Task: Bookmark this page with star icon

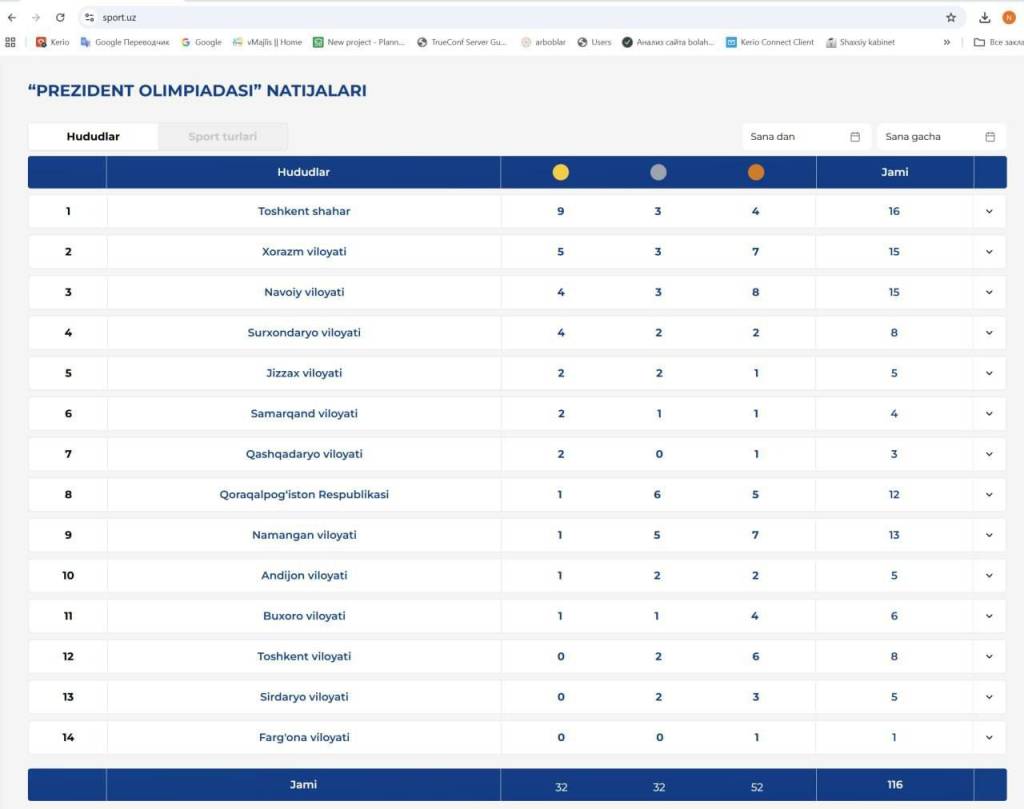Action: point(951,17)
